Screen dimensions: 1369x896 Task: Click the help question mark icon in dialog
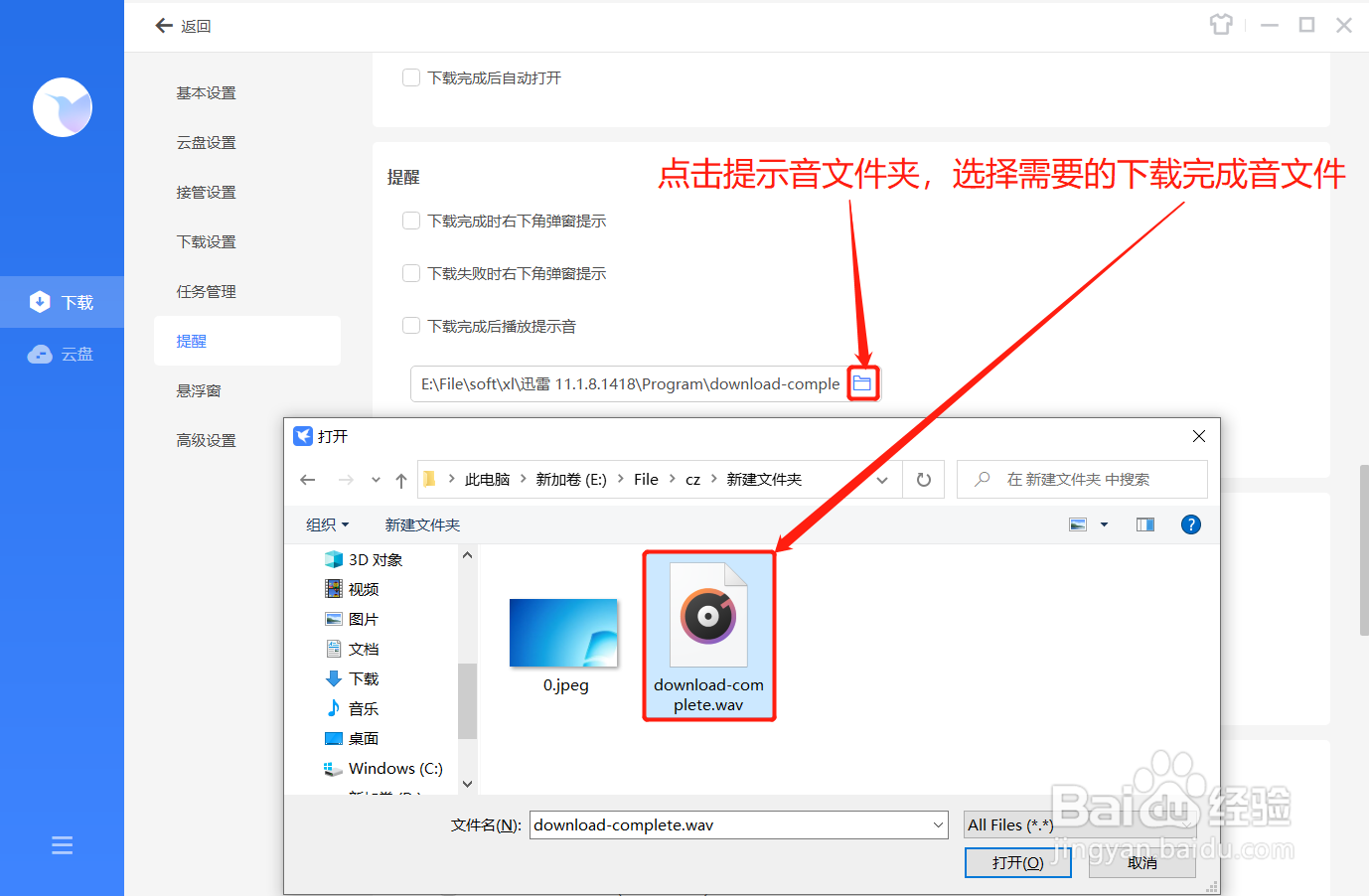[x=1190, y=523]
